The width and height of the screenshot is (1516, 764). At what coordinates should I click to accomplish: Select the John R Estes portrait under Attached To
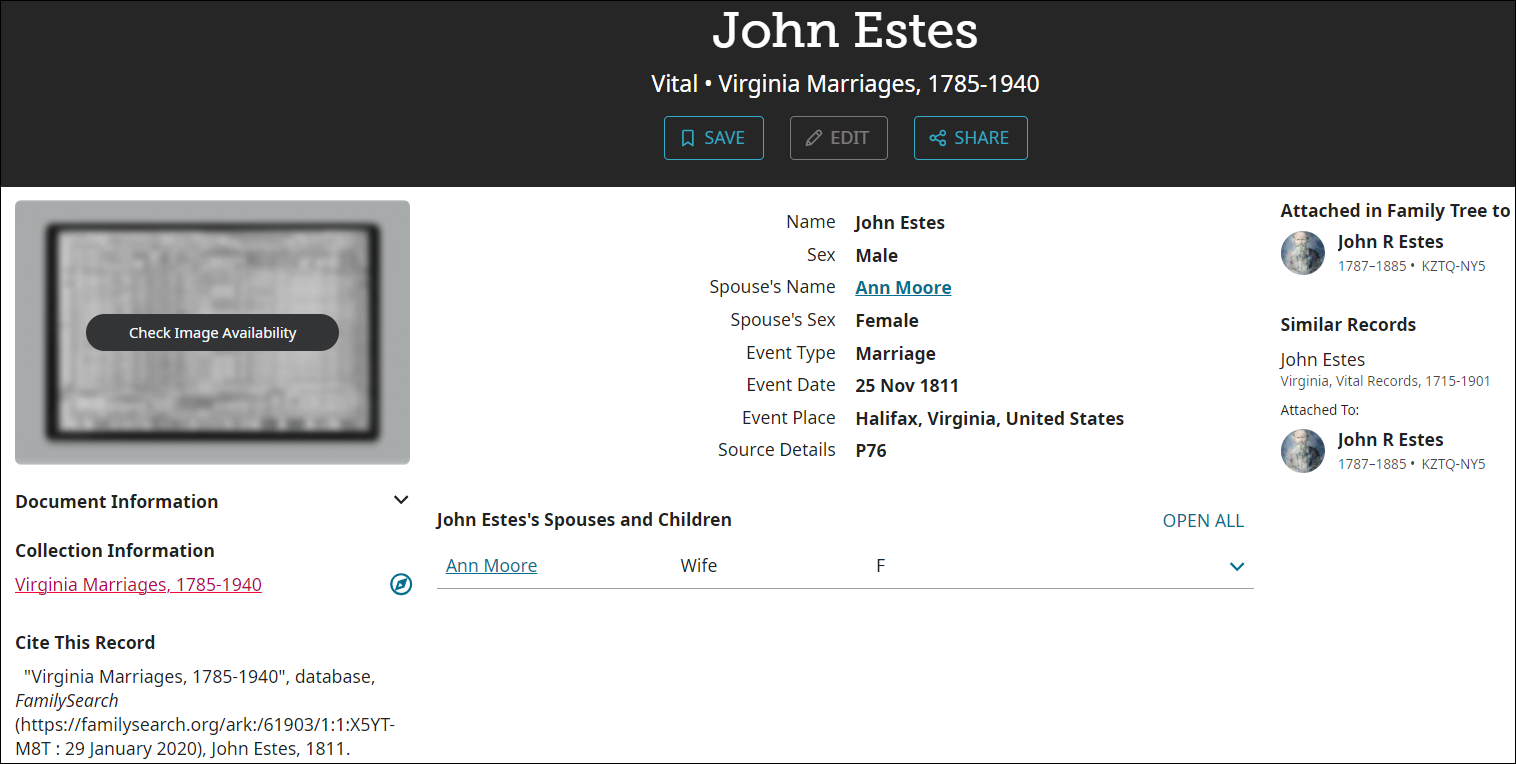coord(1302,451)
